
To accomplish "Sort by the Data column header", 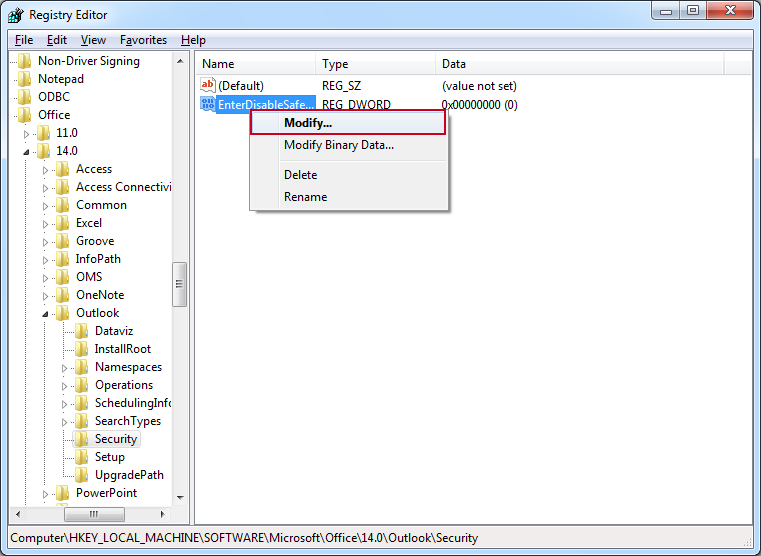I will click(579, 64).
